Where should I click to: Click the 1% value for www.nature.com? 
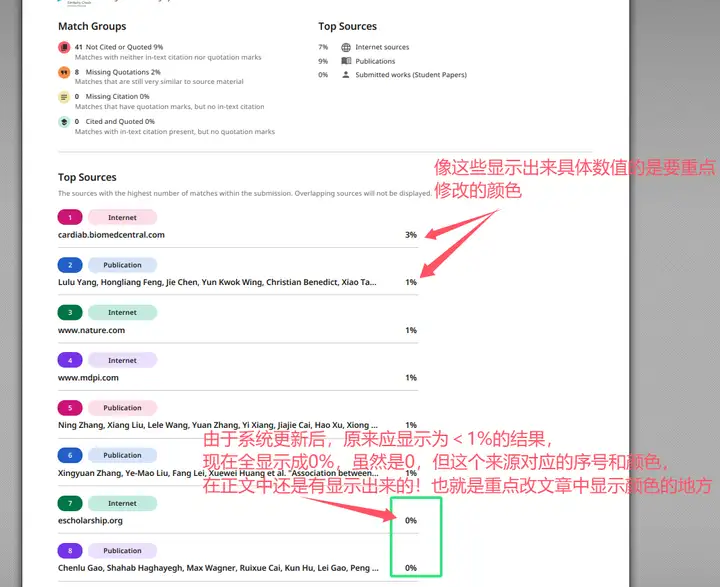[411, 330]
